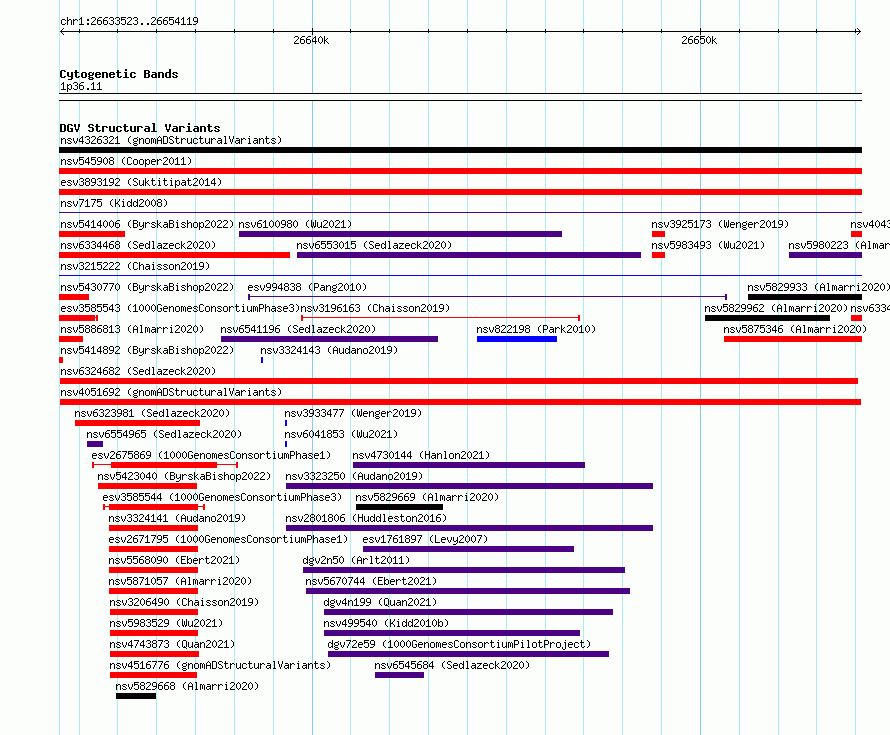Select the purple nsv4730144 variant bar

(x=469, y=465)
